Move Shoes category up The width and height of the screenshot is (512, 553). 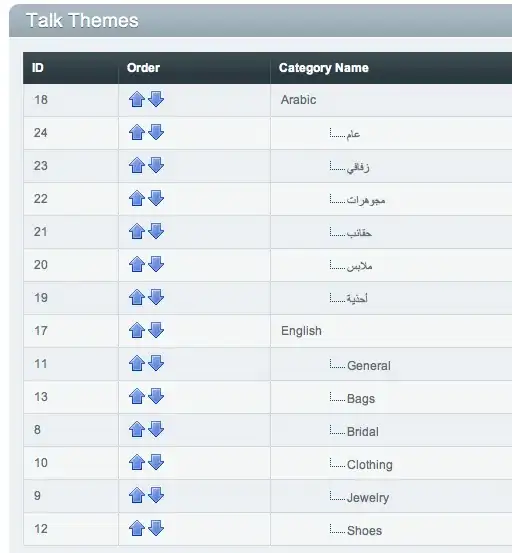(137, 528)
